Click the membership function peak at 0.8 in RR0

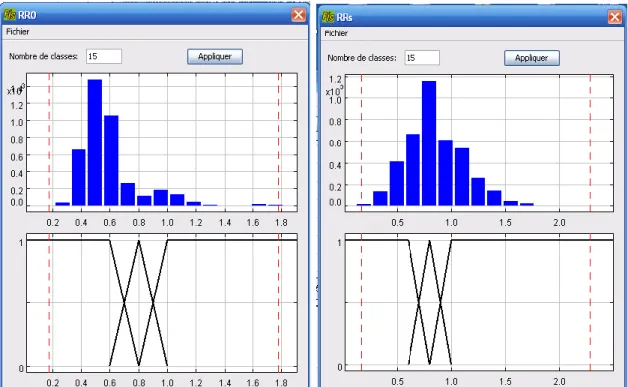139,241
